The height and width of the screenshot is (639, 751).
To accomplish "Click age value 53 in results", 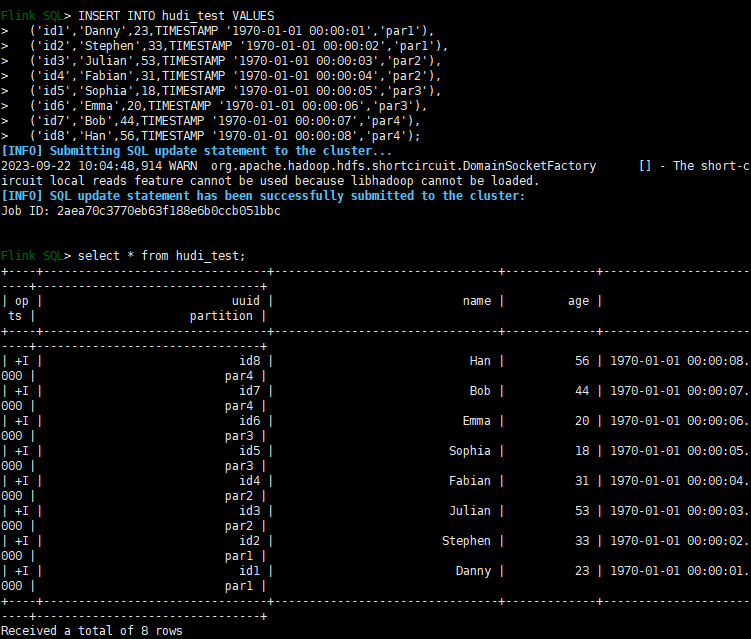I will [582, 511].
